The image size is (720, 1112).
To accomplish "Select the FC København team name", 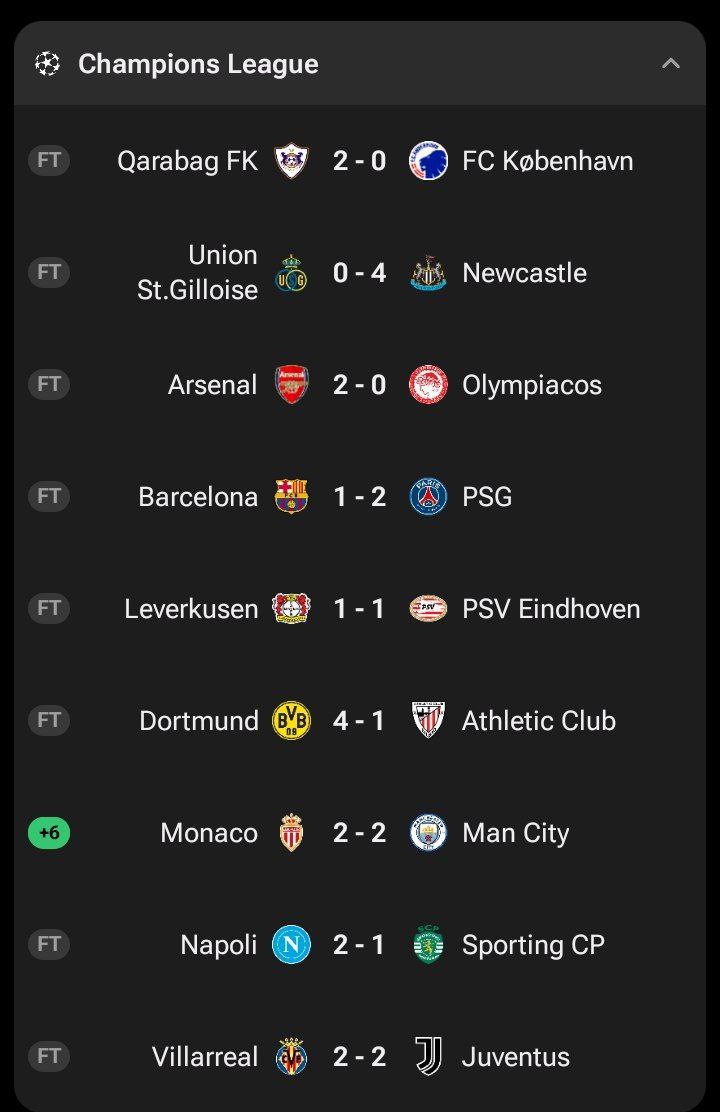I will point(547,161).
